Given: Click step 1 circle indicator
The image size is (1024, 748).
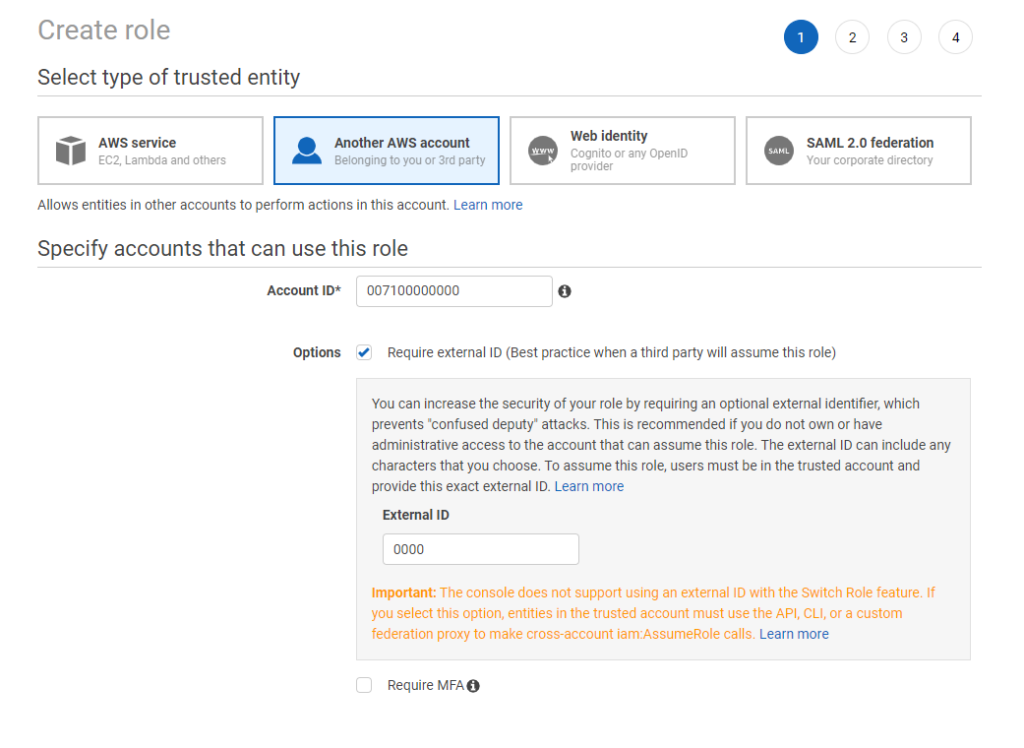Looking at the screenshot, I should 801,38.
